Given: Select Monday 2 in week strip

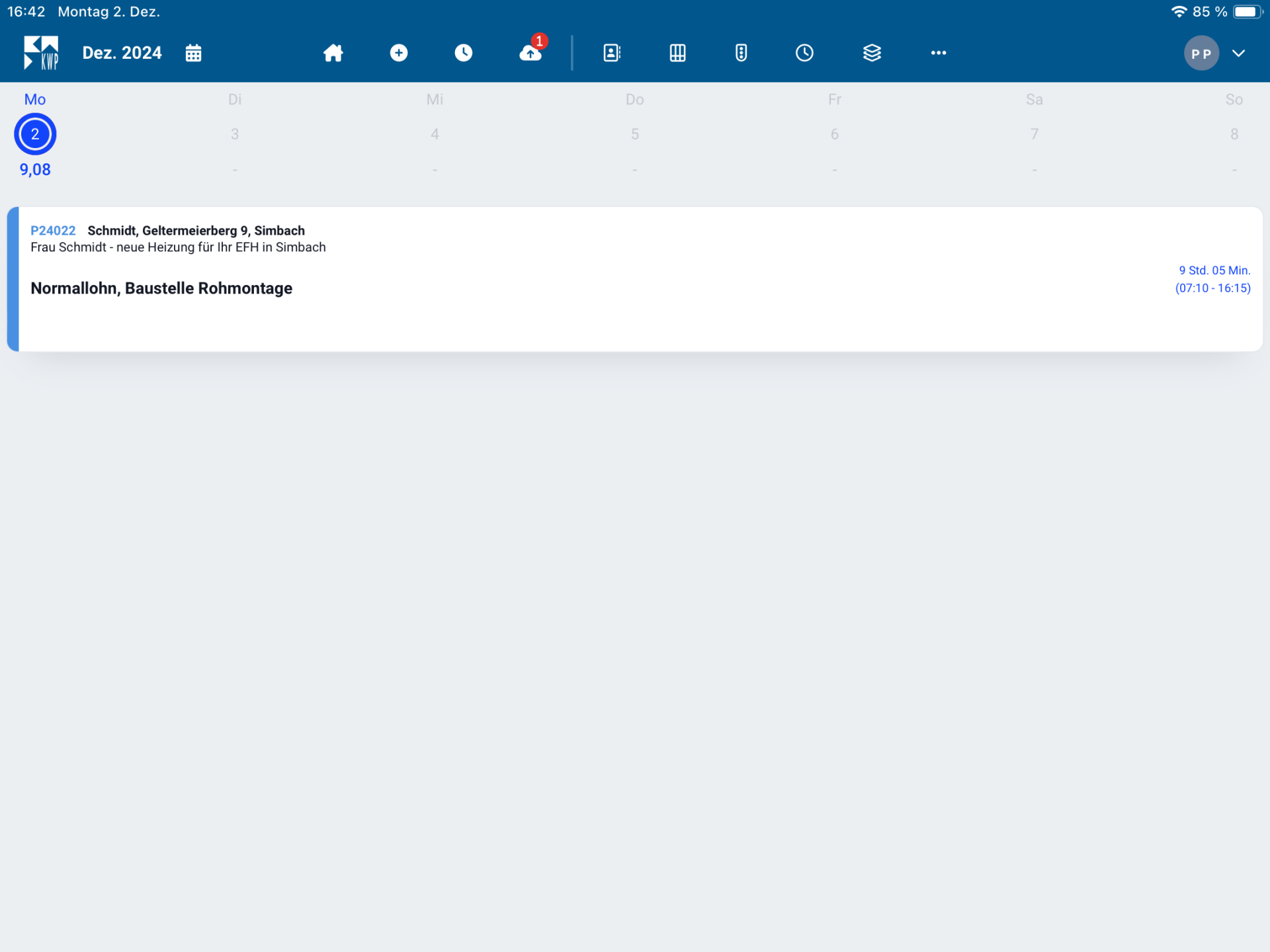Looking at the screenshot, I should (x=35, y=134).
